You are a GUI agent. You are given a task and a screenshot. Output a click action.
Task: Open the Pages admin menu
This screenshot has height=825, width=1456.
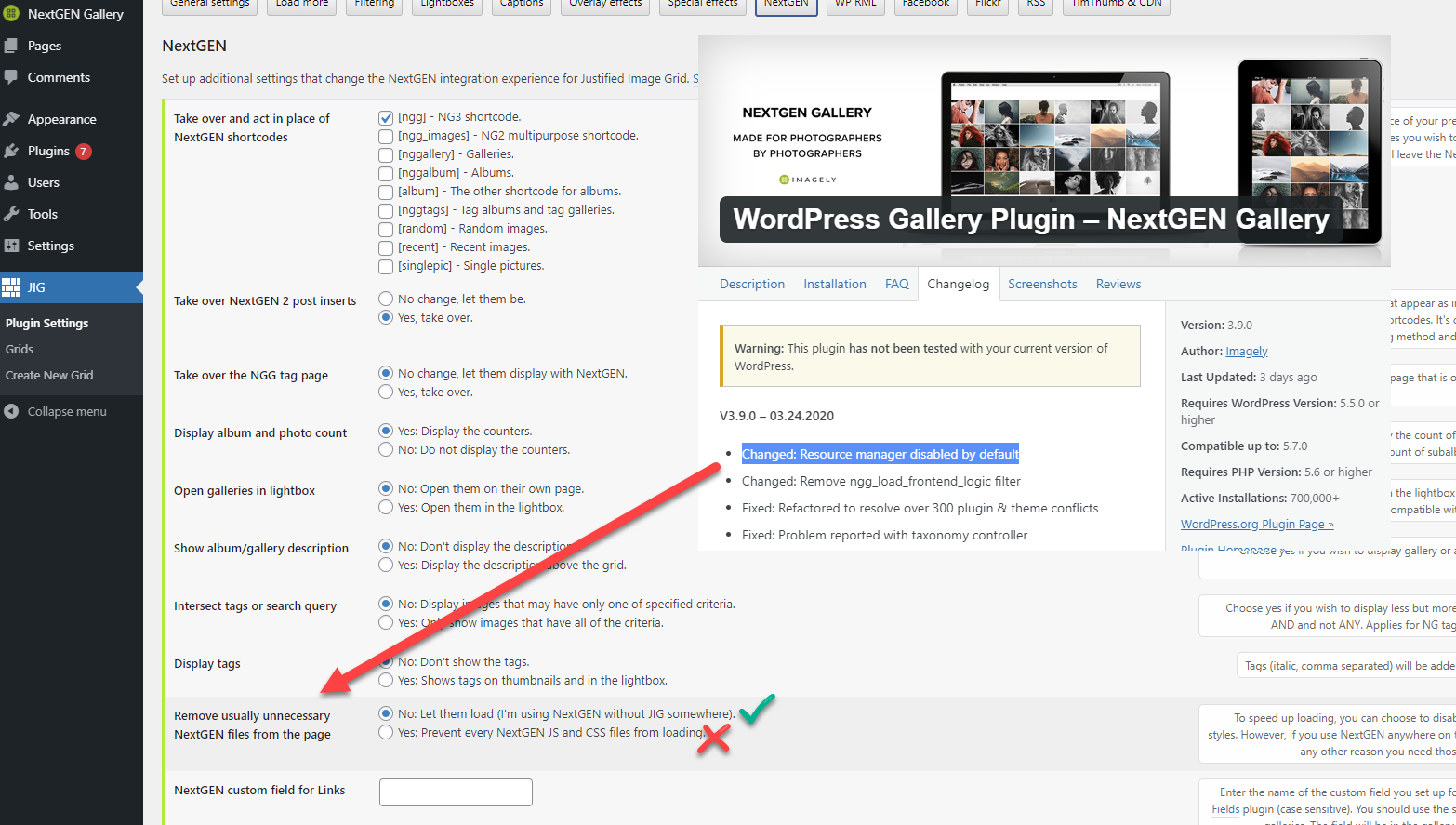click(45, 46)
